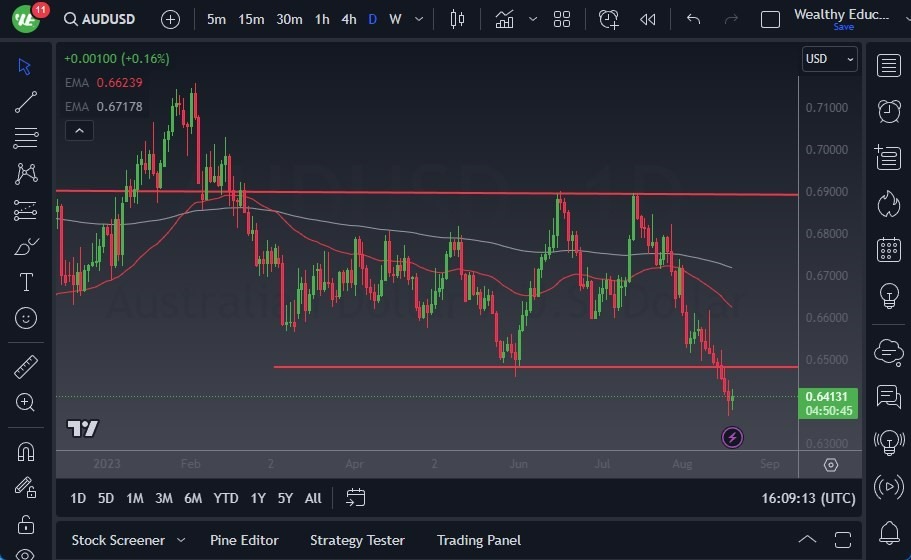
Task: Hide all drawings with eye icon
Action: [26, 554]
